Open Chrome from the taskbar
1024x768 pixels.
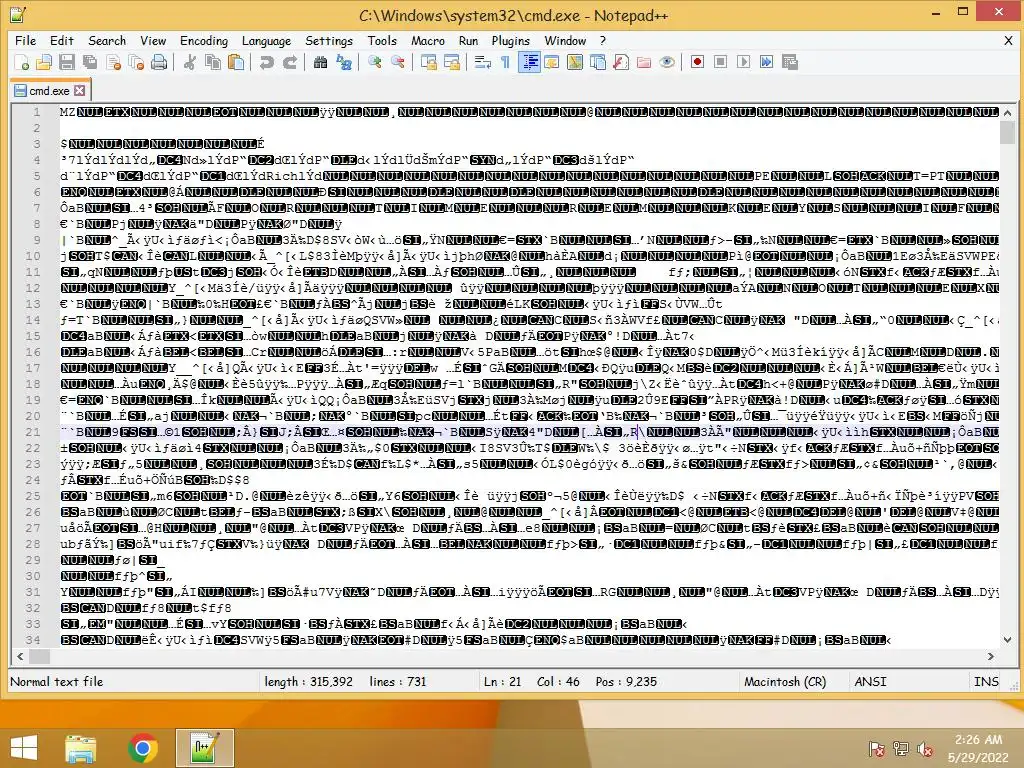(142, 748)
